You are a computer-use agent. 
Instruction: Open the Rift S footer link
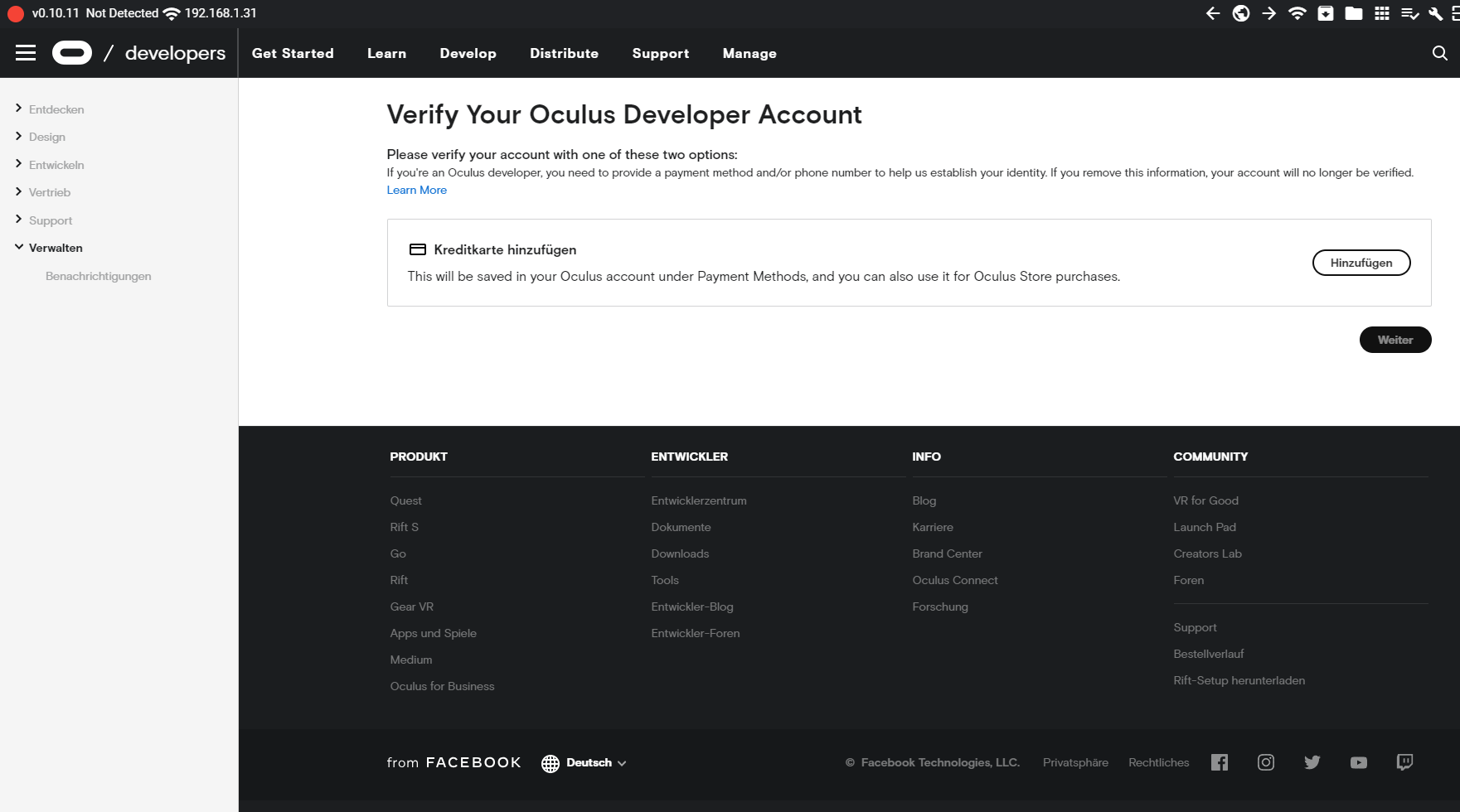pos(405,527)
